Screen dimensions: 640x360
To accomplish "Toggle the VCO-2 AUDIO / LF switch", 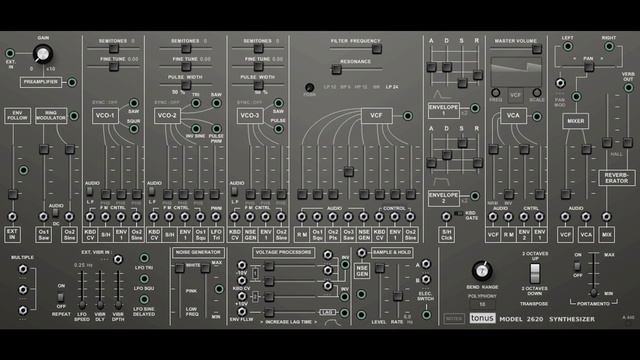I will pos(151,191).
